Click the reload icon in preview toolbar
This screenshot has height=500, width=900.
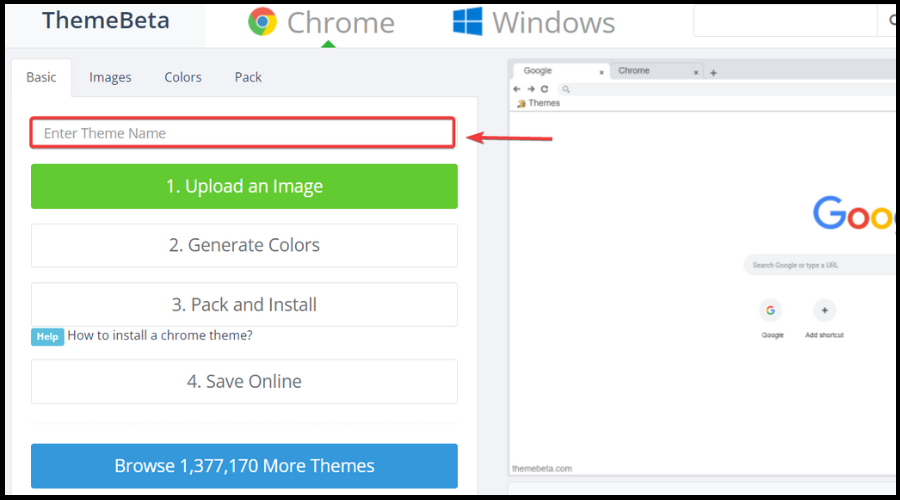545,89
